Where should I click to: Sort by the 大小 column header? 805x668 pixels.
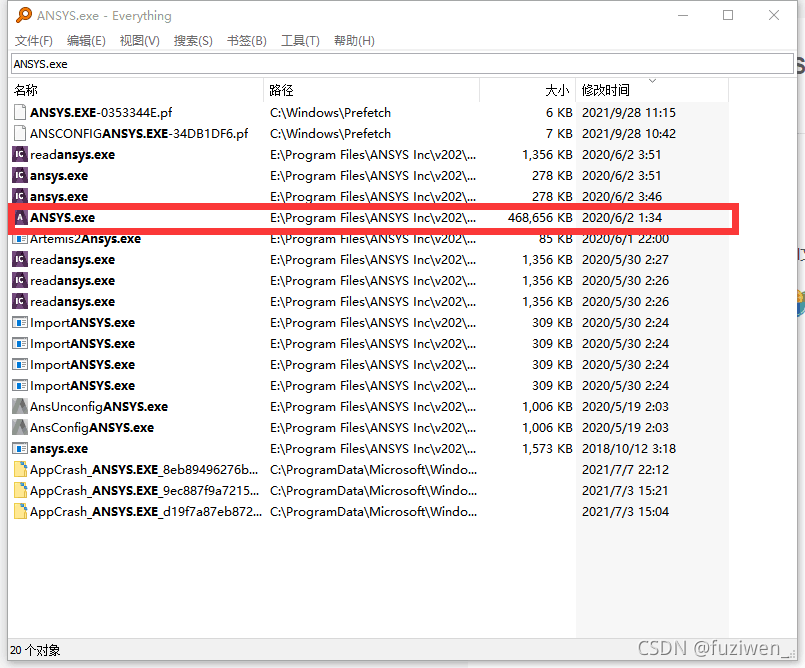point(528,90)
